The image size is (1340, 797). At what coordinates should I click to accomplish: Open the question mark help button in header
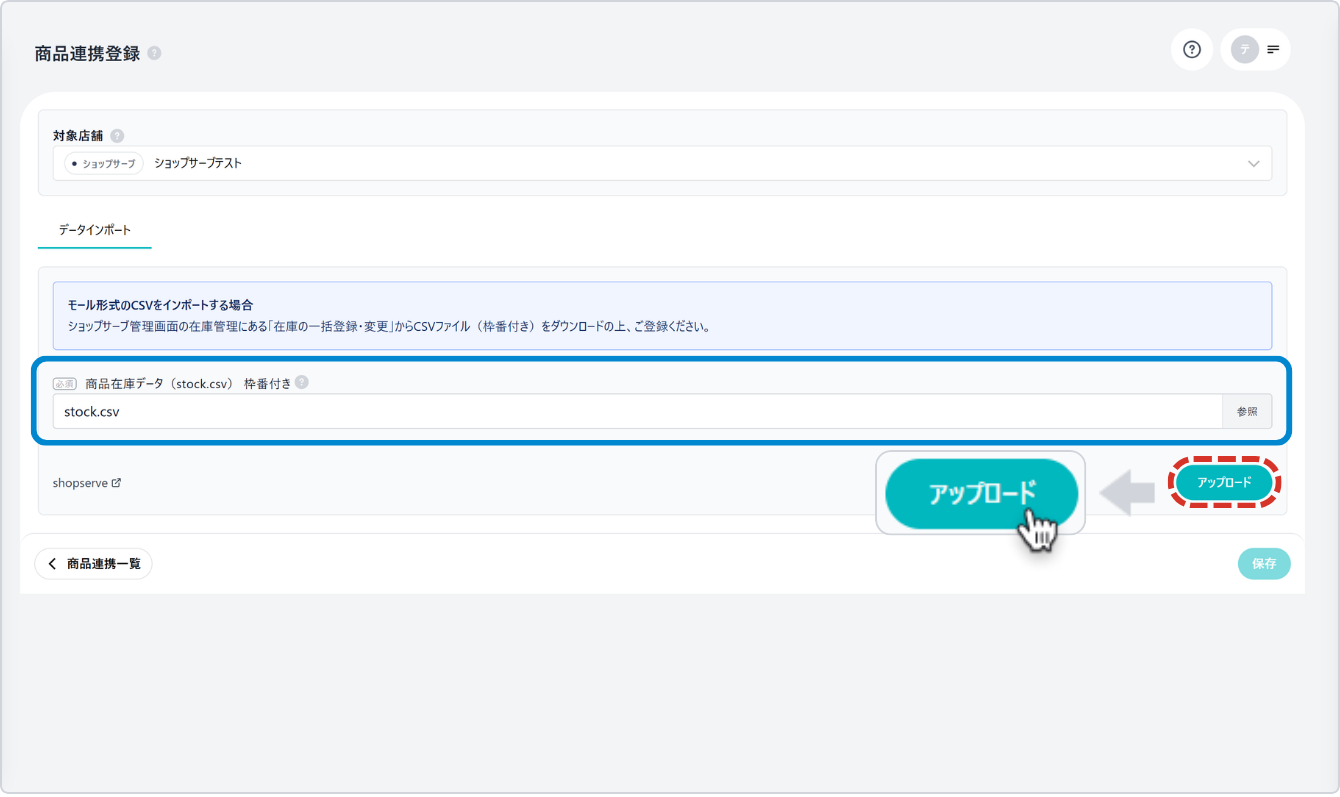pyautogui.click(x=1191, y=49)
